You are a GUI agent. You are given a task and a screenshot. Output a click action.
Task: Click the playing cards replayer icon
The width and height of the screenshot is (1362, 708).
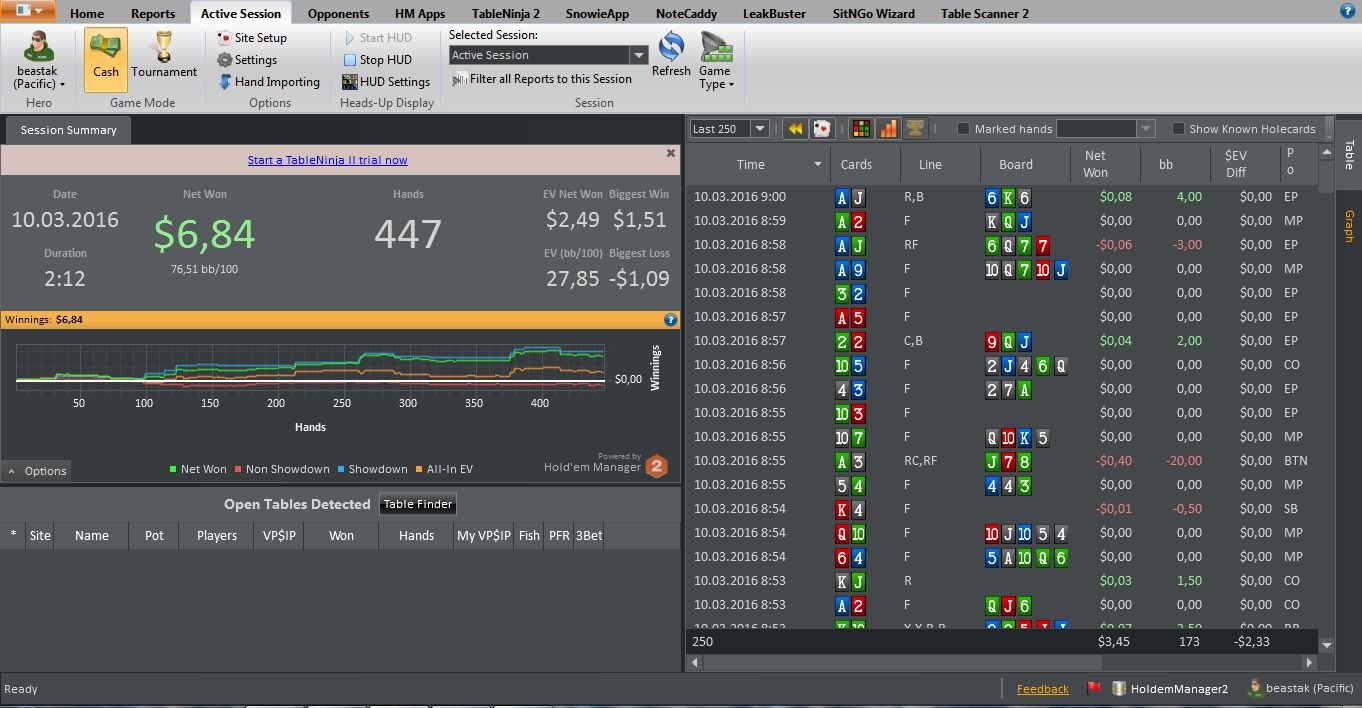pos(821,129)
